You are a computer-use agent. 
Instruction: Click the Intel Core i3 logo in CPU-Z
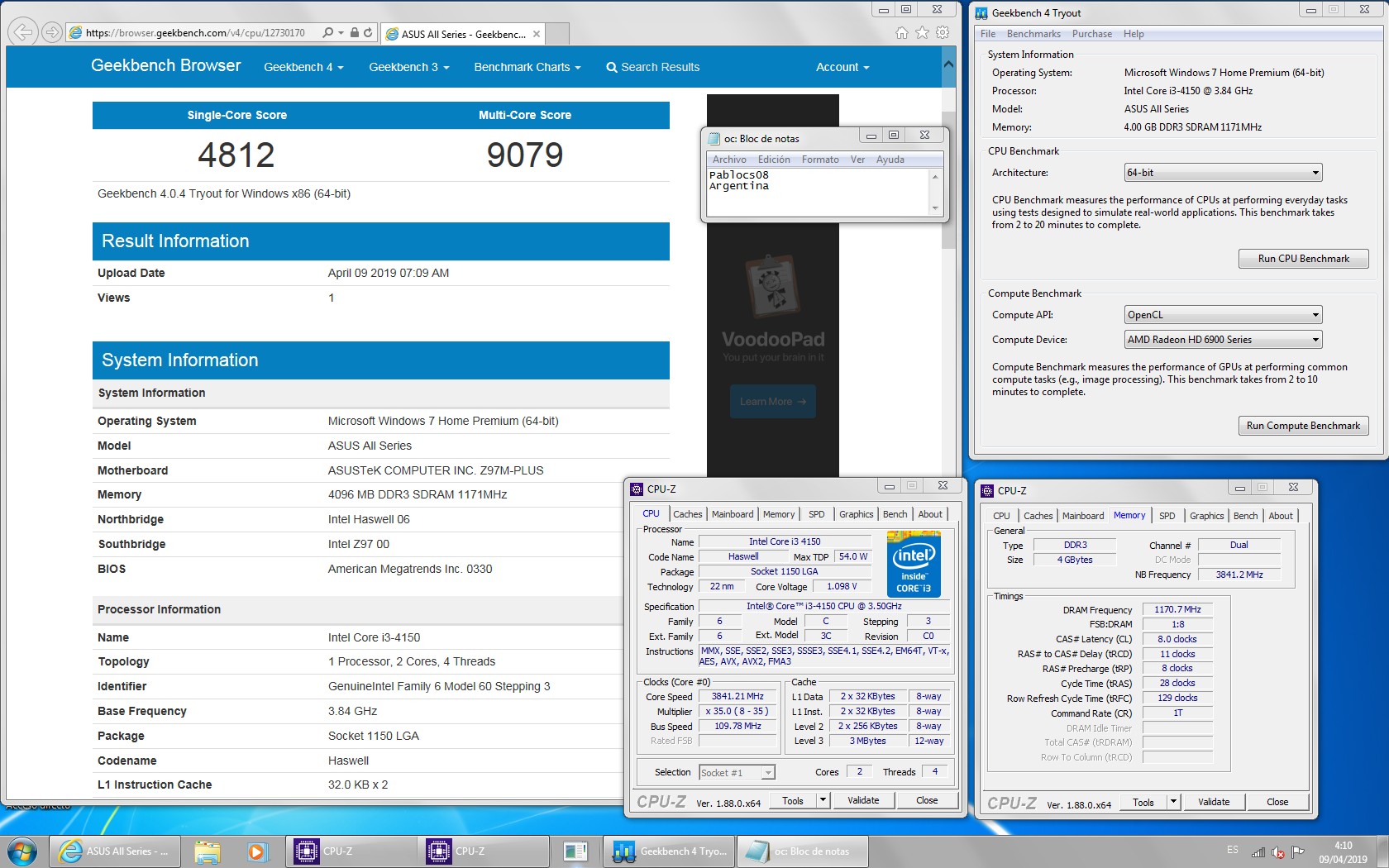click(x=914, y=564)
